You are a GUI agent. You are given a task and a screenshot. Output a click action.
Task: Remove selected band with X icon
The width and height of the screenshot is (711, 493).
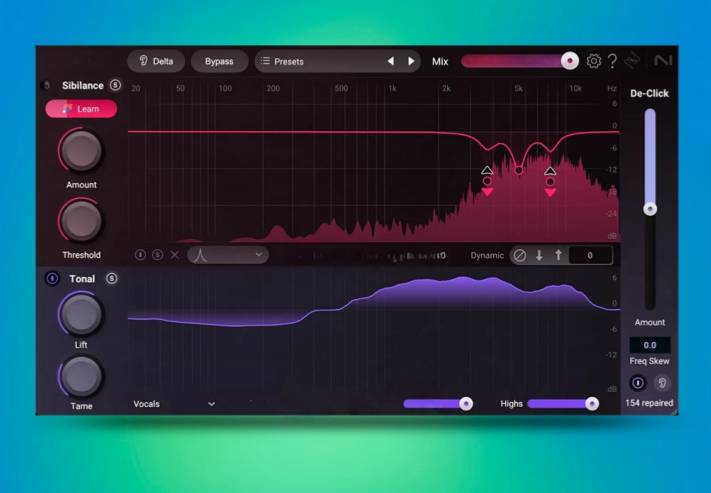click(x=175, y=255)
